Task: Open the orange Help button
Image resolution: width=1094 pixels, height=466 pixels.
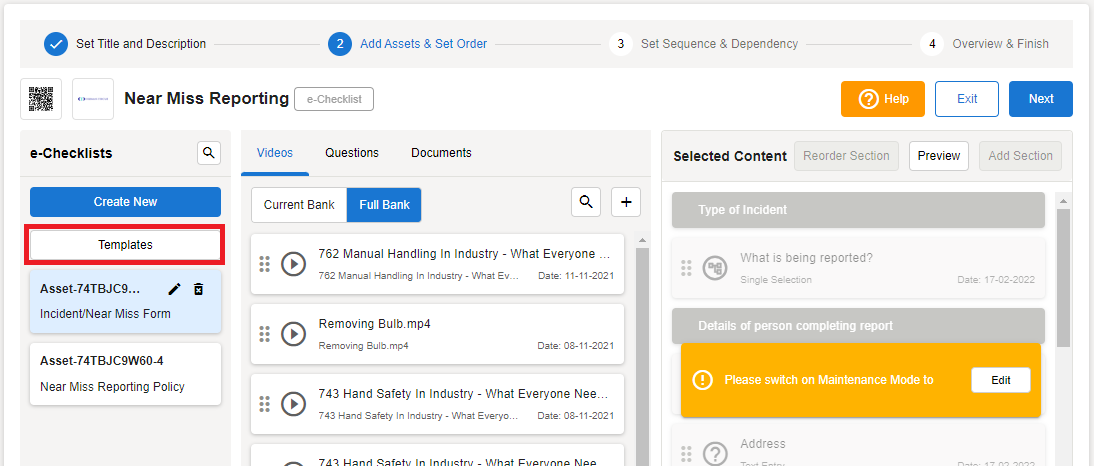Action: 883,99
